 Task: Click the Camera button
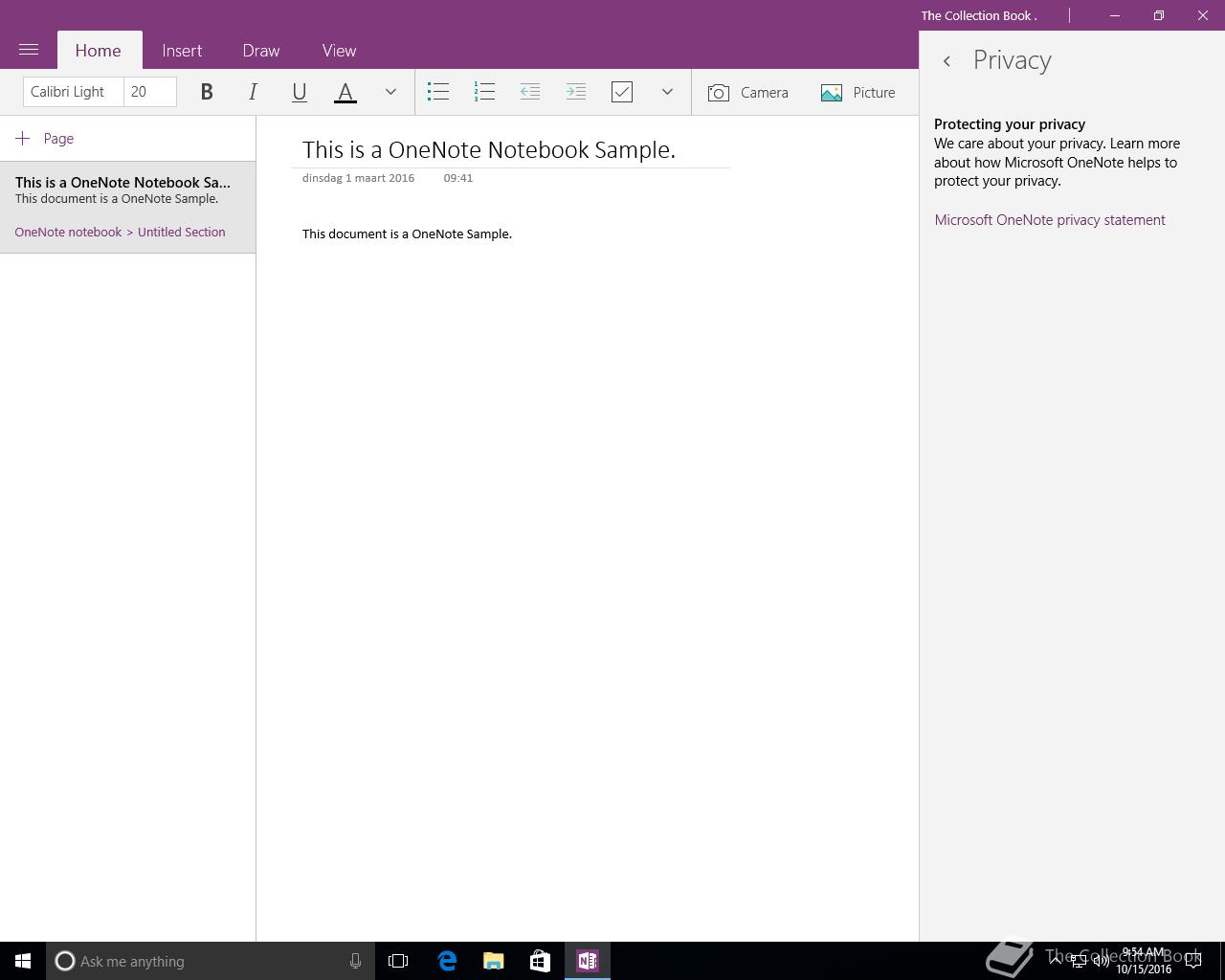748,93
